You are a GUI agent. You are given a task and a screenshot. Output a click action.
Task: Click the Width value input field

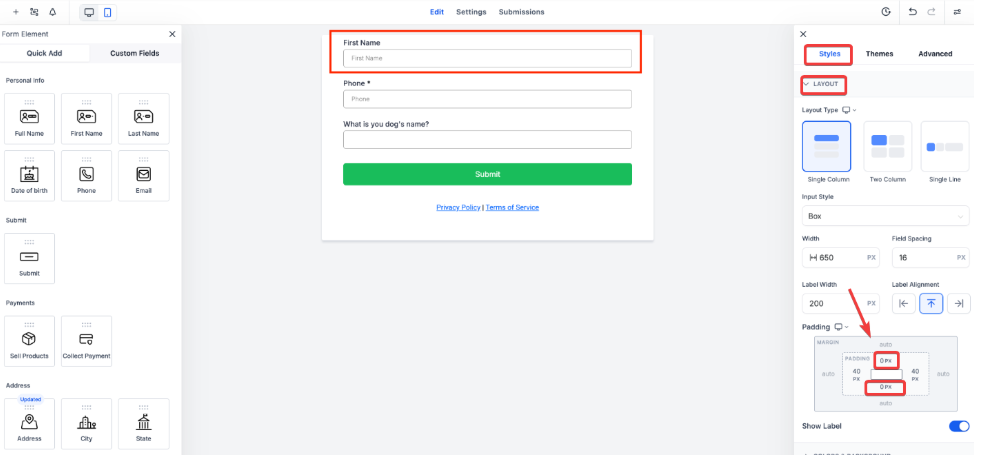point(841,258)
